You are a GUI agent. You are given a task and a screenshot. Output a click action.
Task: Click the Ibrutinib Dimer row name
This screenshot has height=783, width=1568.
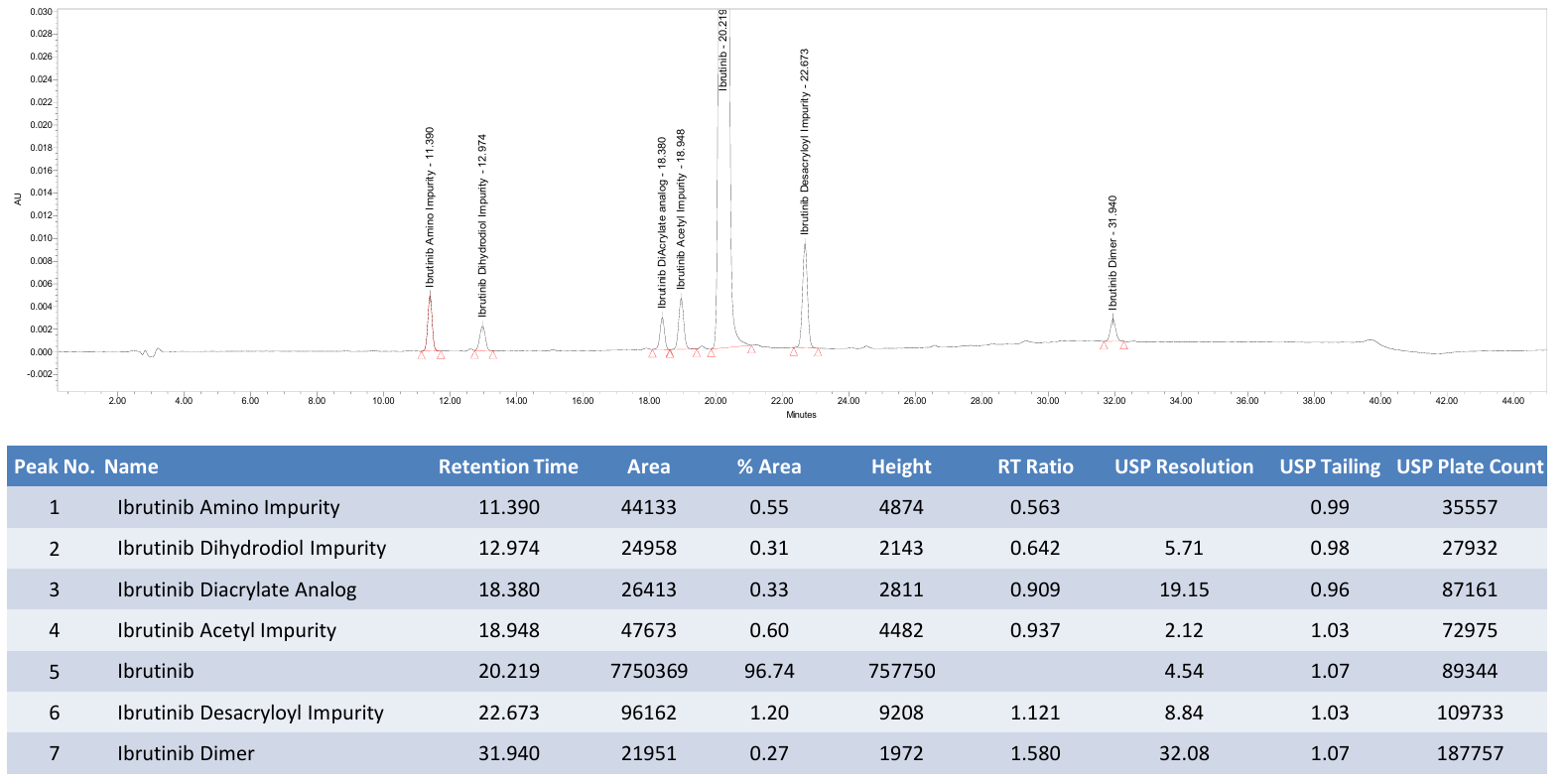[186, 753]
